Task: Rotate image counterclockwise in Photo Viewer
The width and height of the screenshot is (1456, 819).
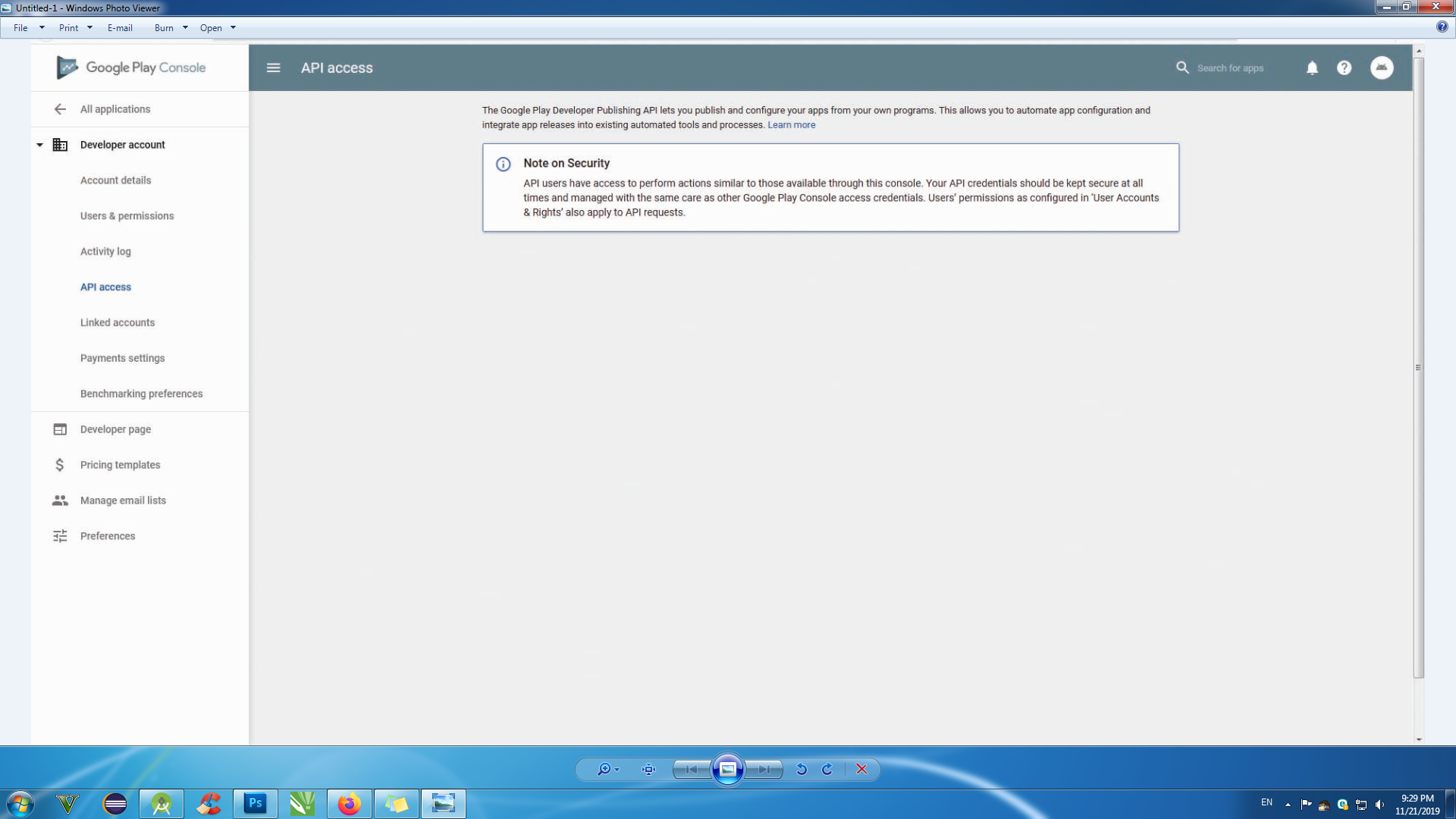Action: coord(802,770)
